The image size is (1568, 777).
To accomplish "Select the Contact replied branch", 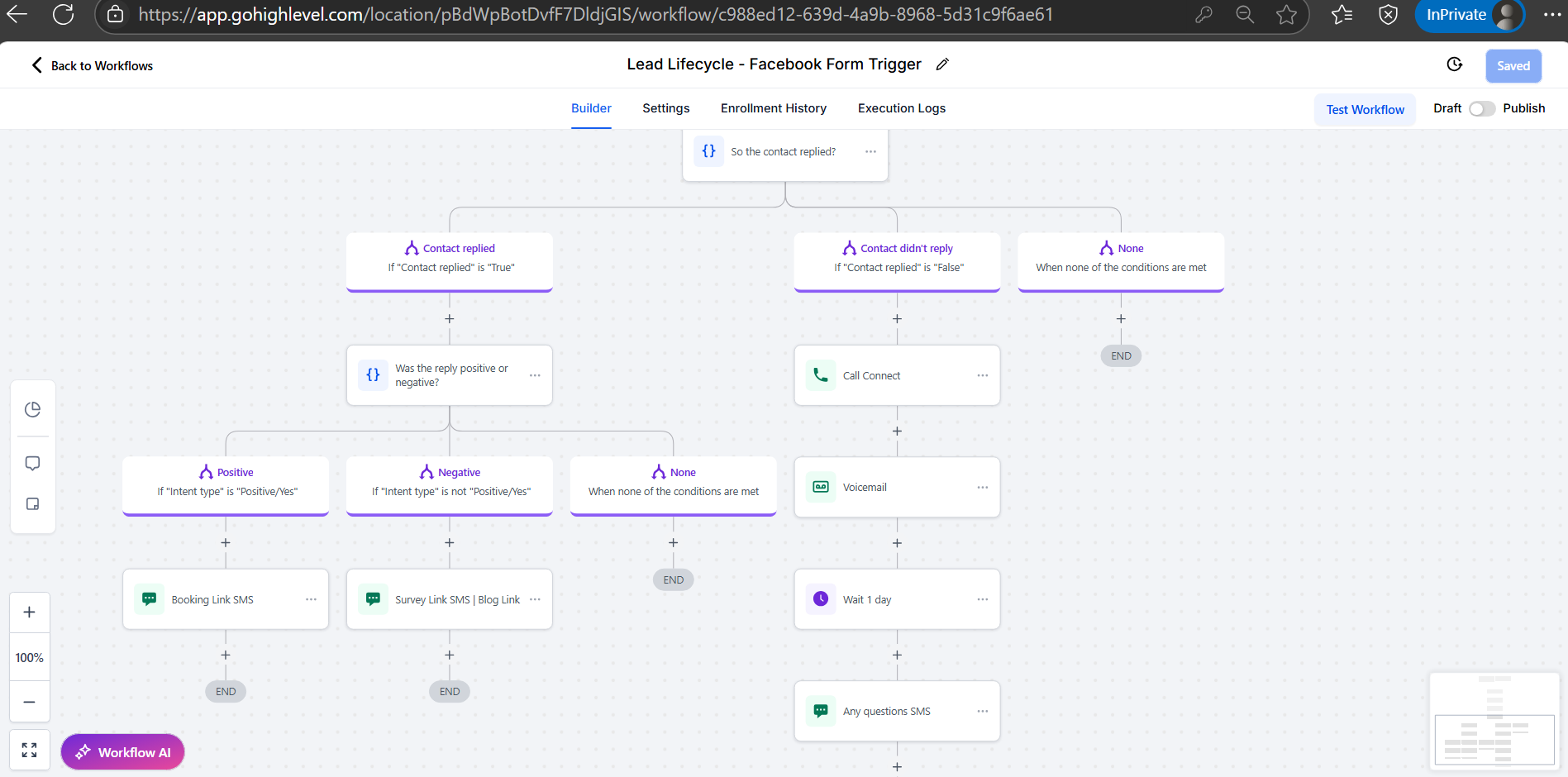I will tap(450, 261).
